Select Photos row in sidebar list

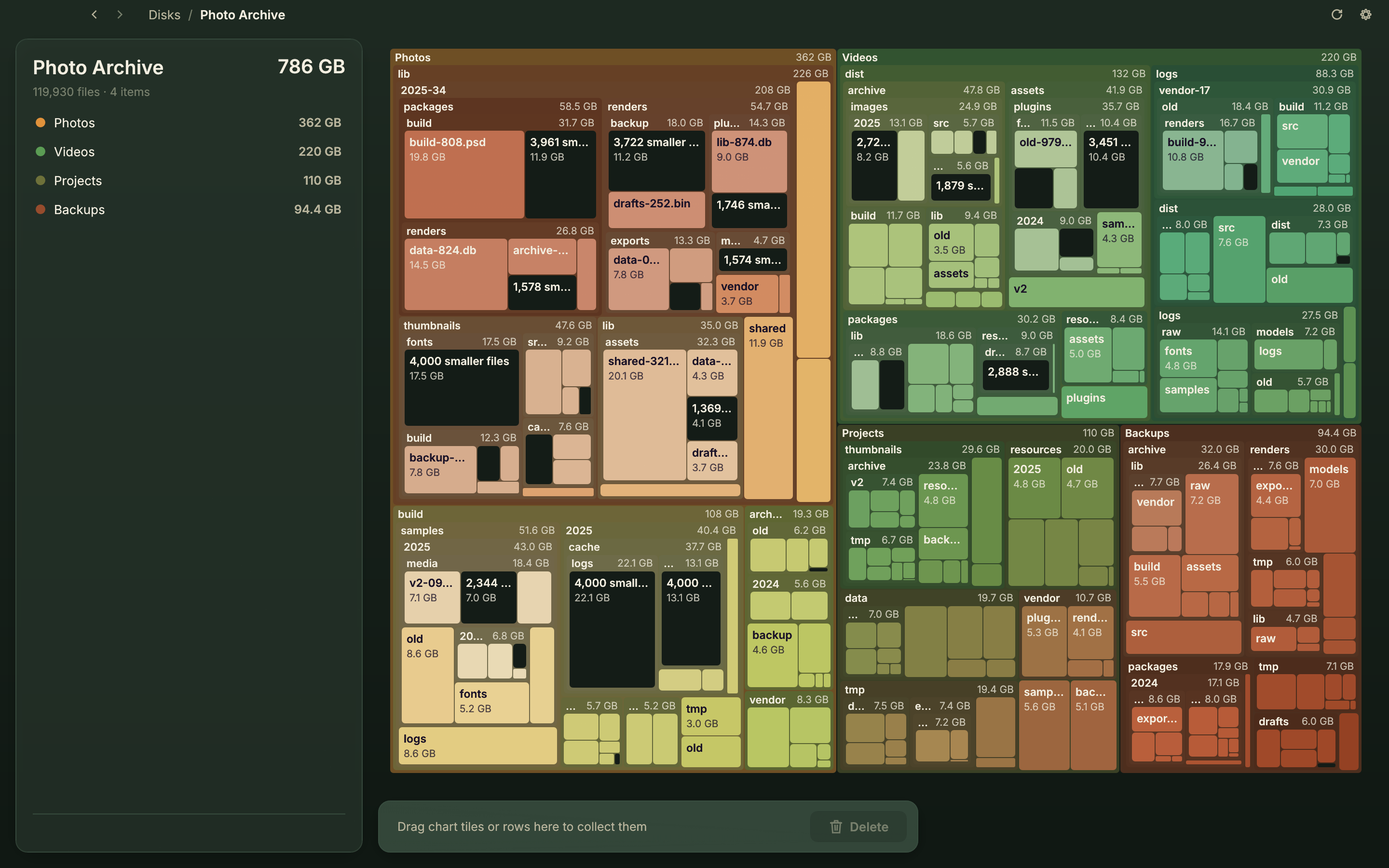tap(189, 123)
